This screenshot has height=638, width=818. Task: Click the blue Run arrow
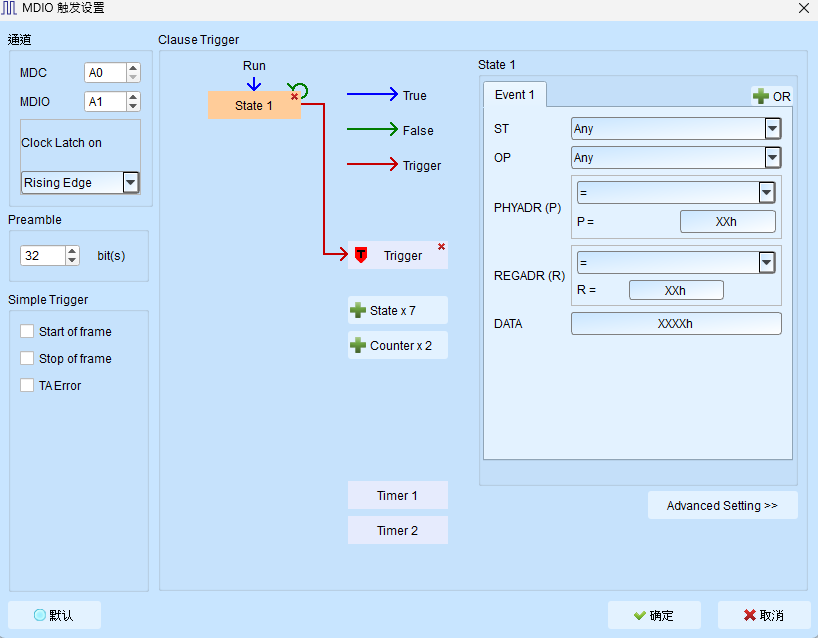coord(254,83)
